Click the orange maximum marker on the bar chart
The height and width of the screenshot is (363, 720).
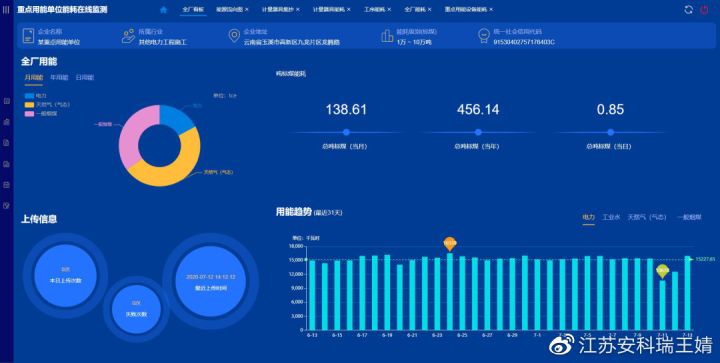coord(450,243)
